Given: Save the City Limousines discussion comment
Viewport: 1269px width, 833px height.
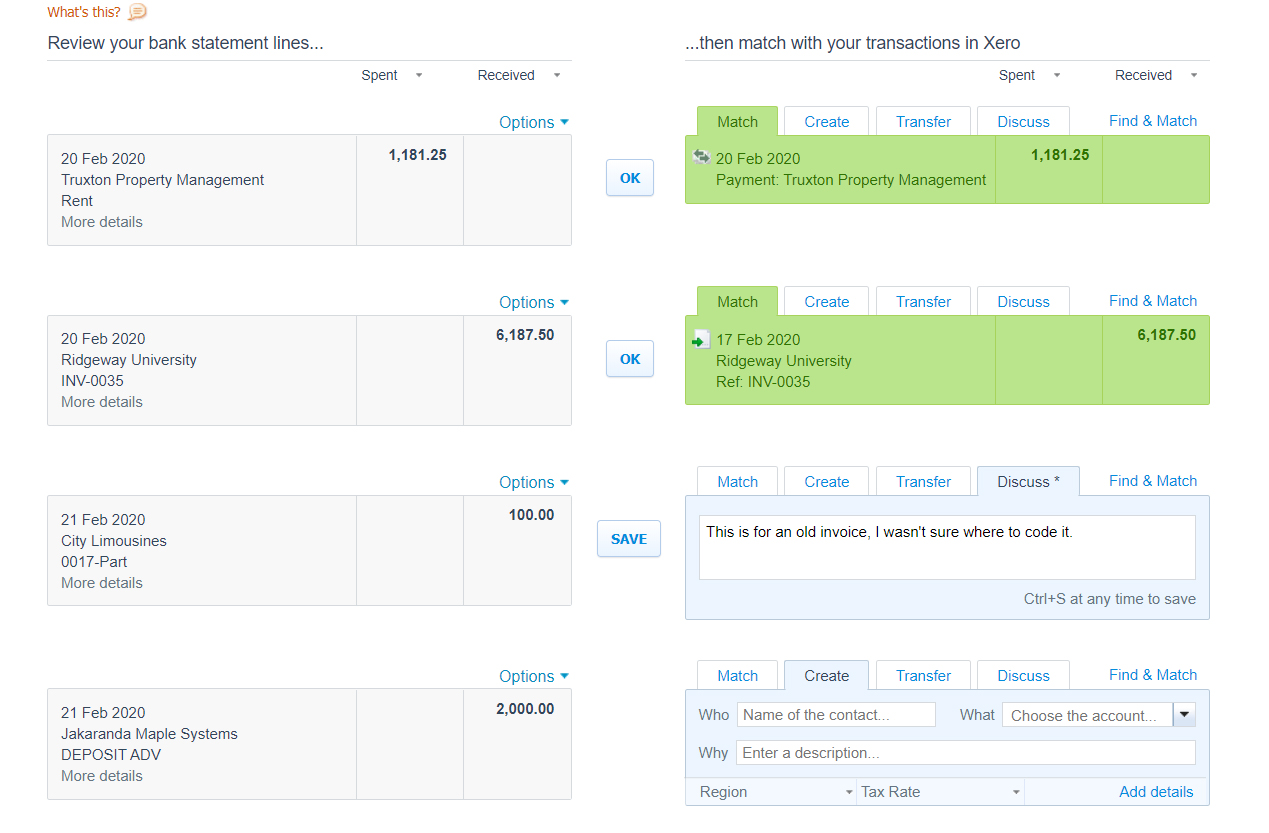Looking at the screenshot, I should tap(629, 539).
